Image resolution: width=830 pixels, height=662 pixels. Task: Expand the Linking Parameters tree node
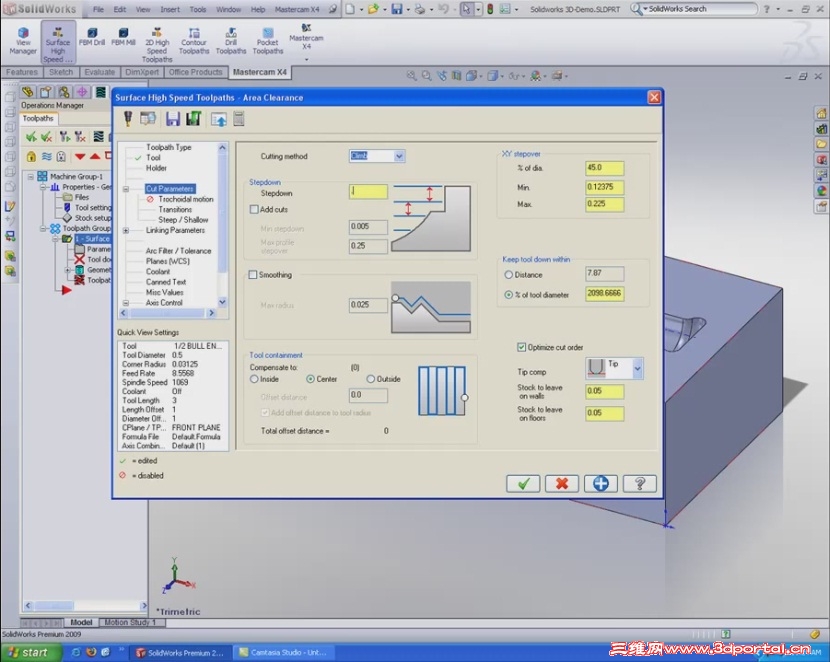[126, 230]
